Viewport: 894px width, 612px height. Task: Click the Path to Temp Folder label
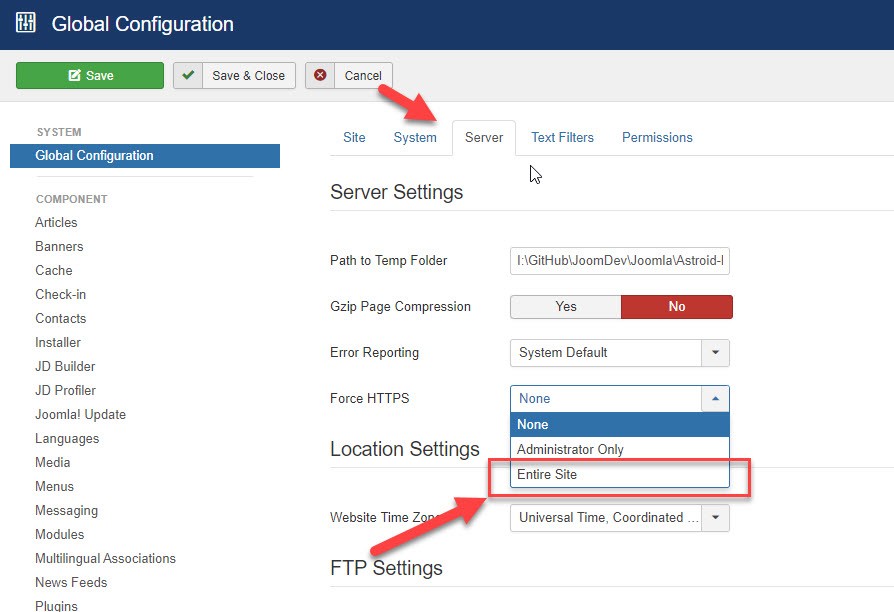388,261
